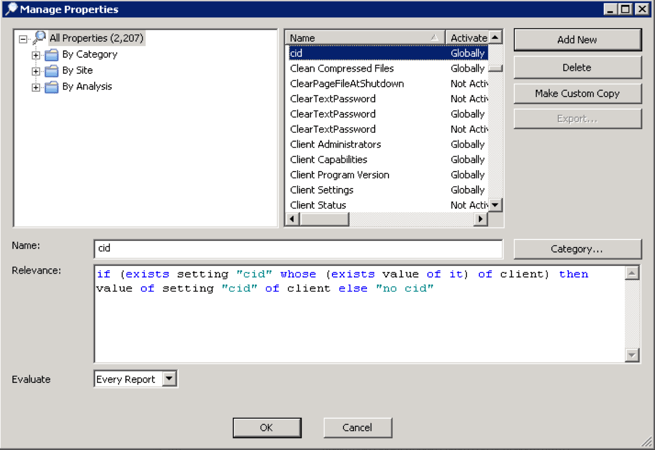Expand the By Category tree node

(36, 55)
